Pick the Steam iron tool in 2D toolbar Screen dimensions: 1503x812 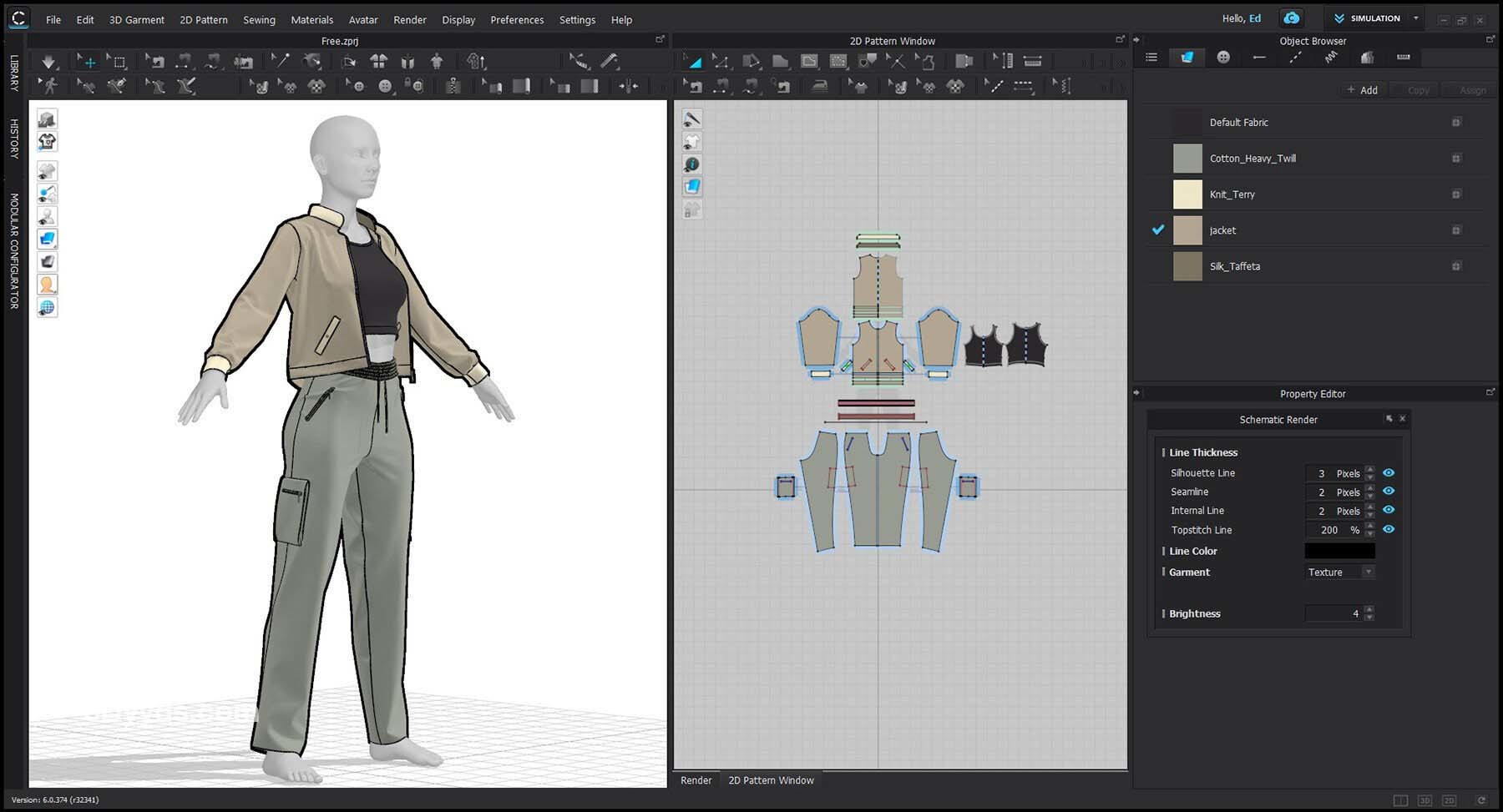pos(819,86)
